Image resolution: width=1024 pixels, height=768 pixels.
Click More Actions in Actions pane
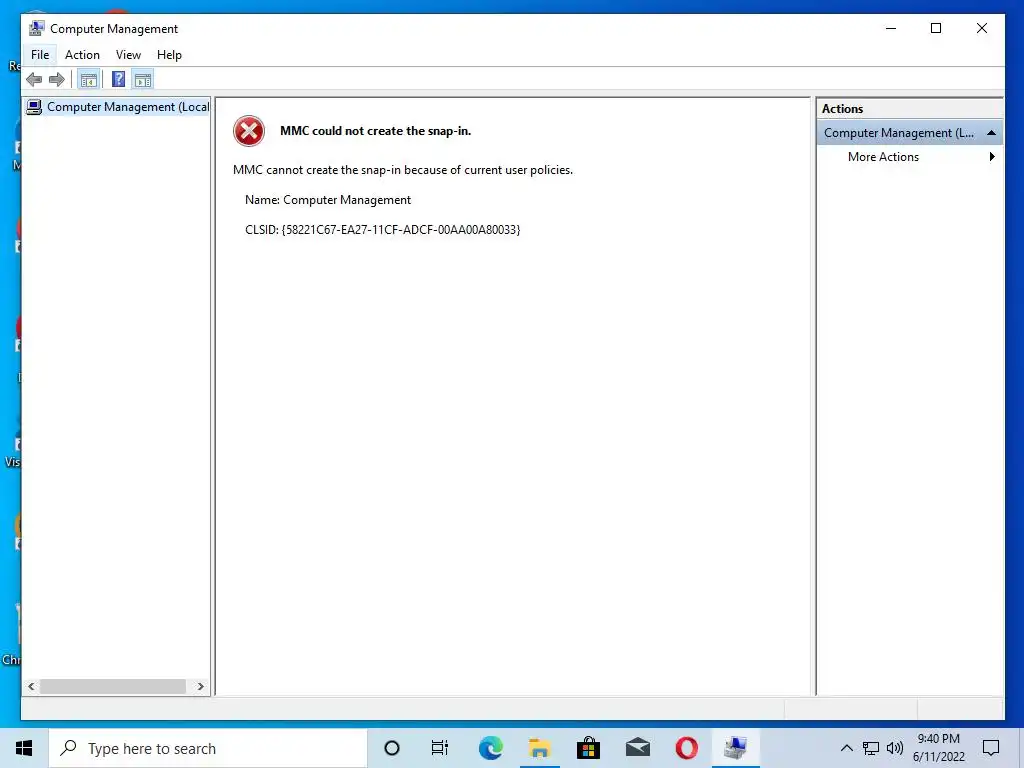883,157
